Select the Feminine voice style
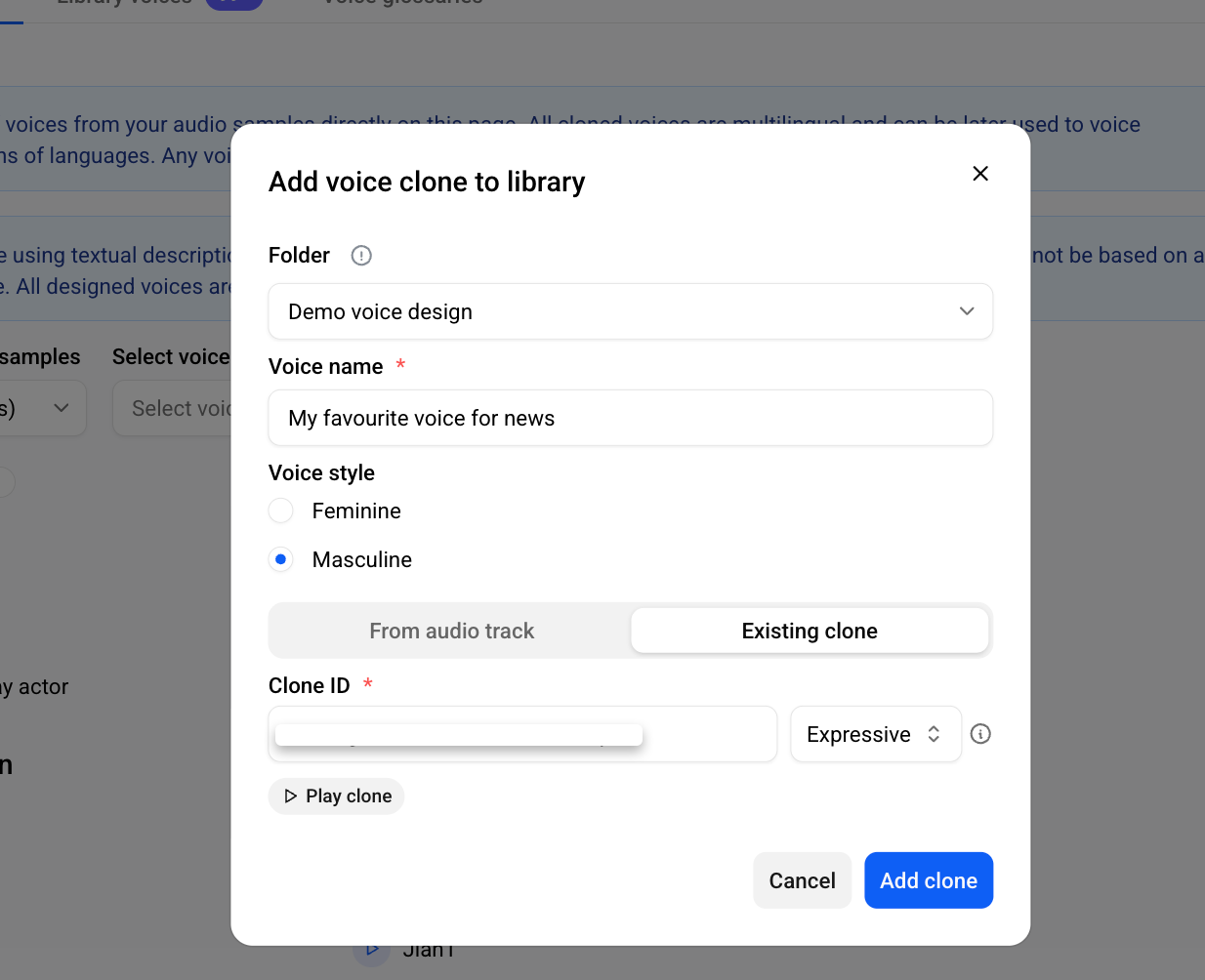This screenshot has height=980, width=1205. 281,510
